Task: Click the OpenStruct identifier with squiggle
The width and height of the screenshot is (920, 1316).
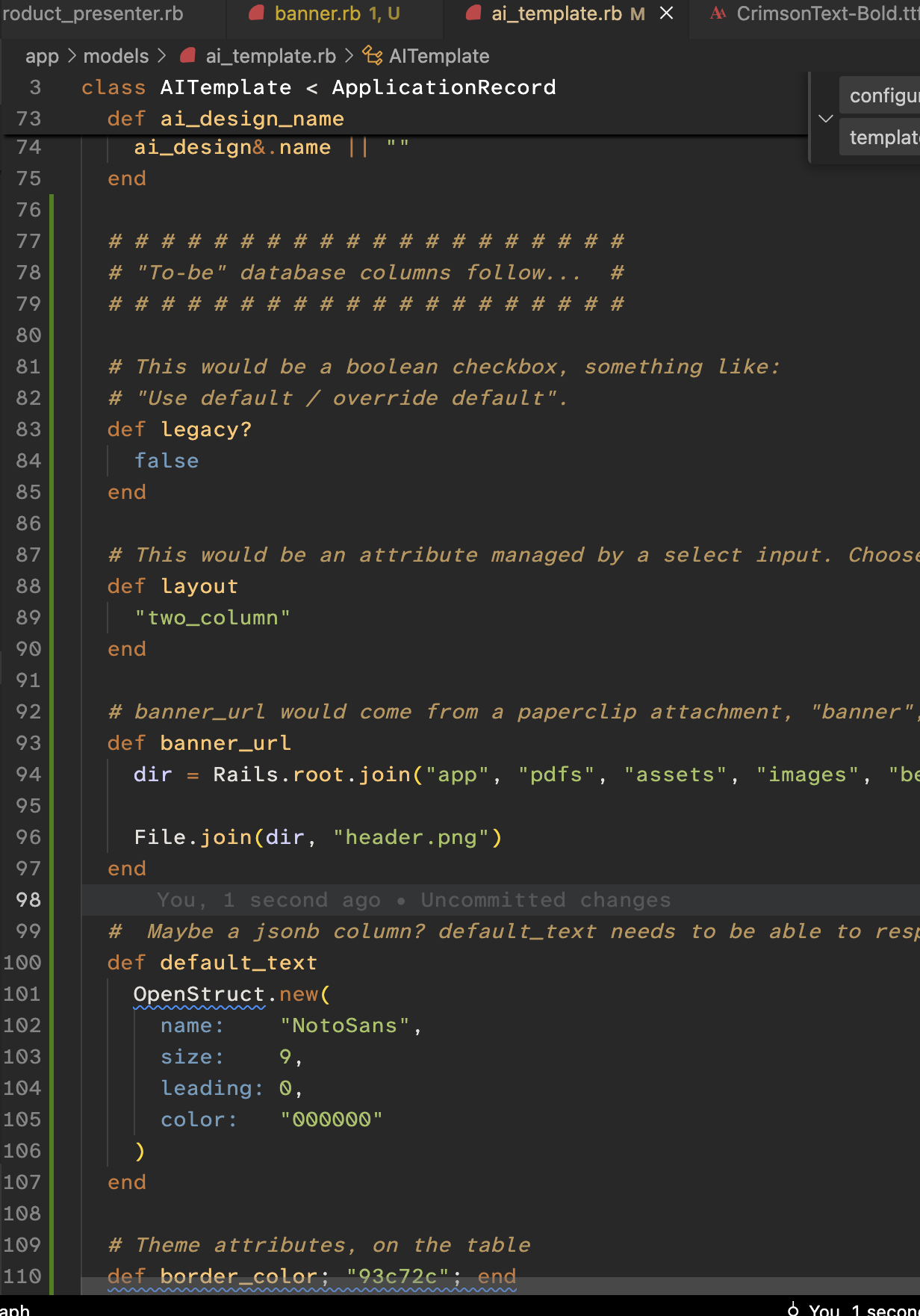Action: tap(199, 994)
